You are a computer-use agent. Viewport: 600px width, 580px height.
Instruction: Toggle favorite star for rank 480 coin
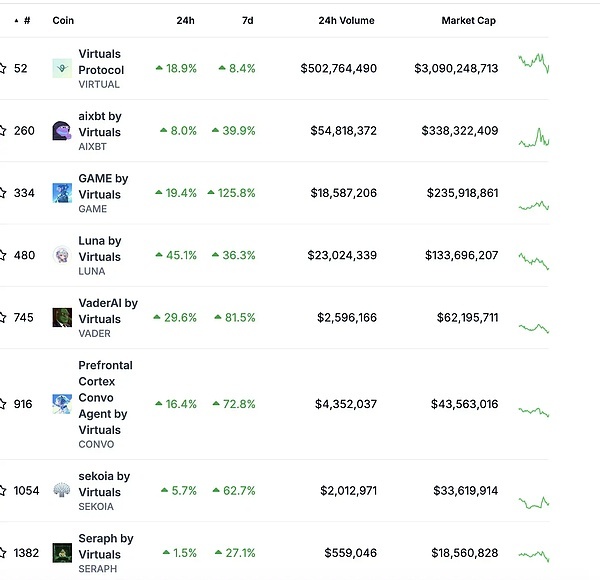[x=3, y=255]
